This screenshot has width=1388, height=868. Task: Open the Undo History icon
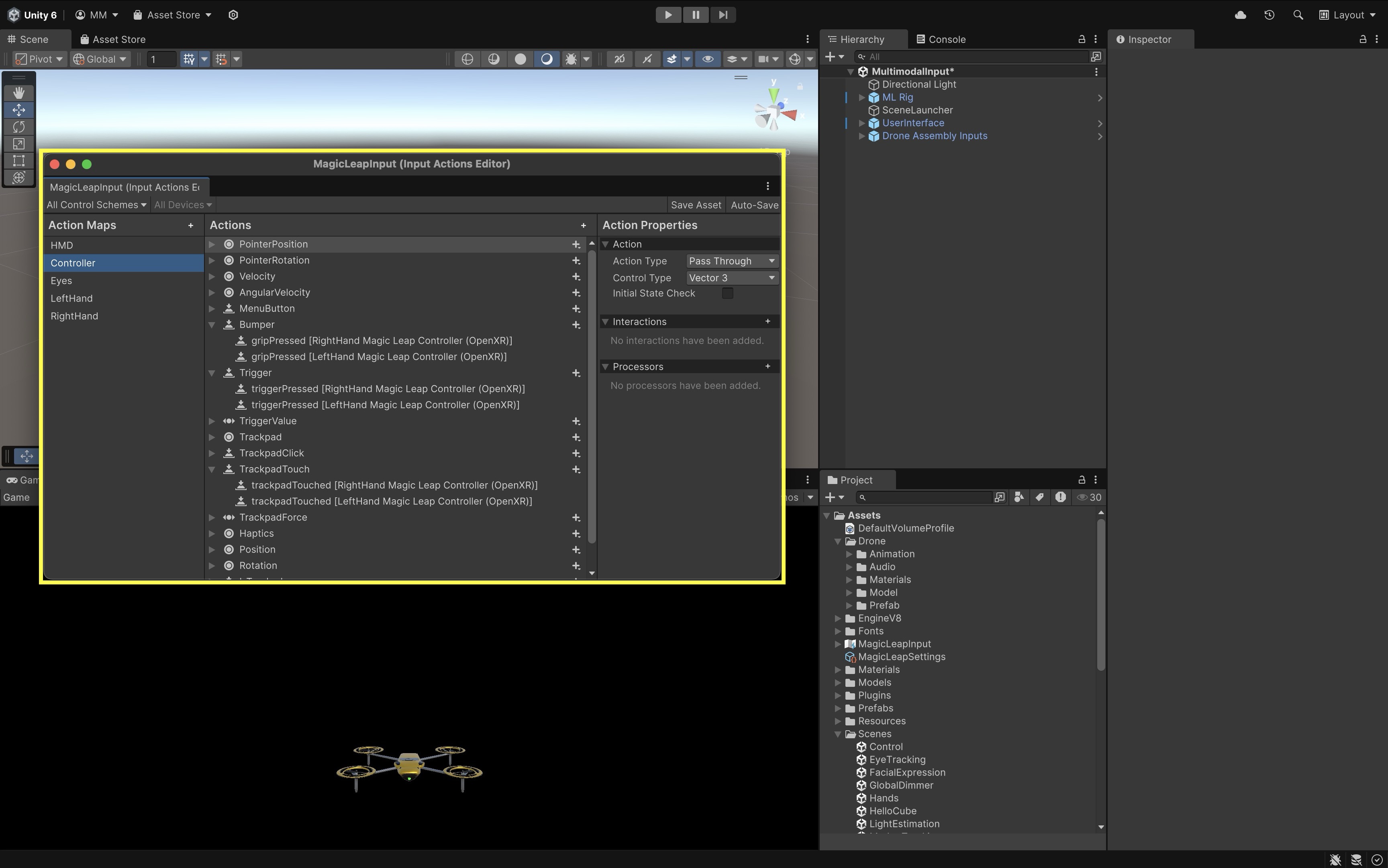pyautogui.click(x=1269, y=15)
